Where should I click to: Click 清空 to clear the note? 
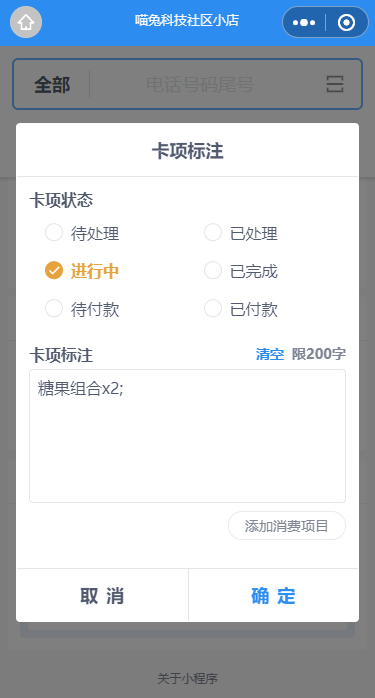[x=270, y=354]
